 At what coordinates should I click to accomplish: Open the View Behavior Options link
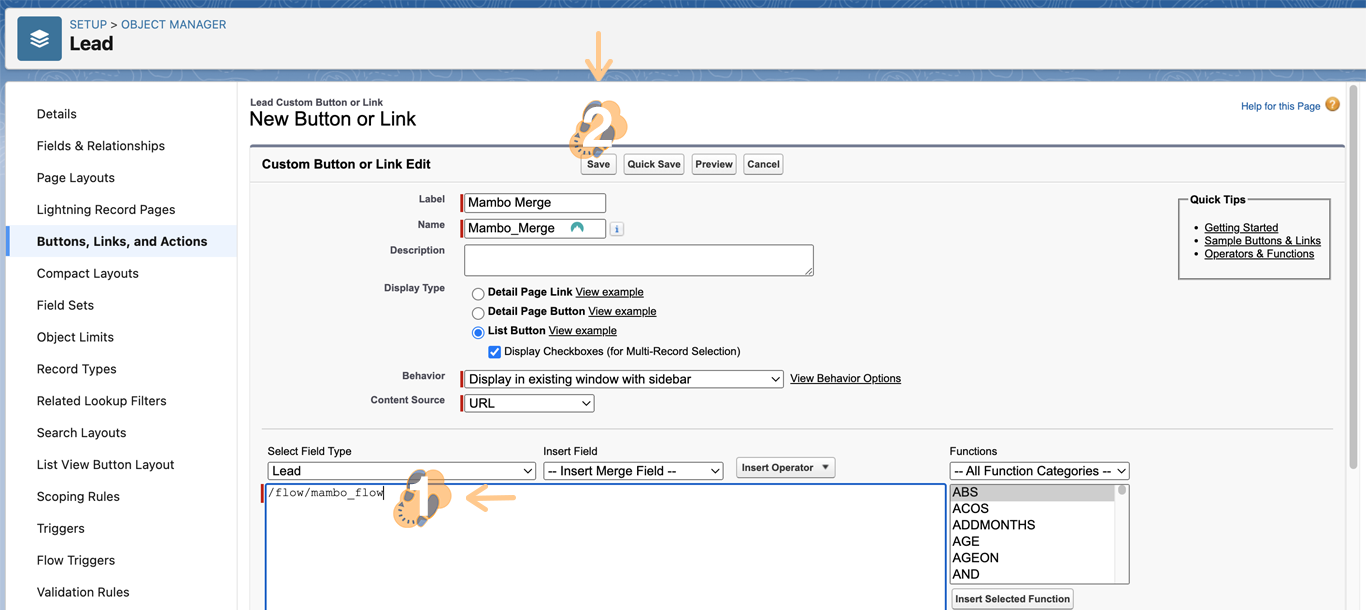[x=845, y=379]
